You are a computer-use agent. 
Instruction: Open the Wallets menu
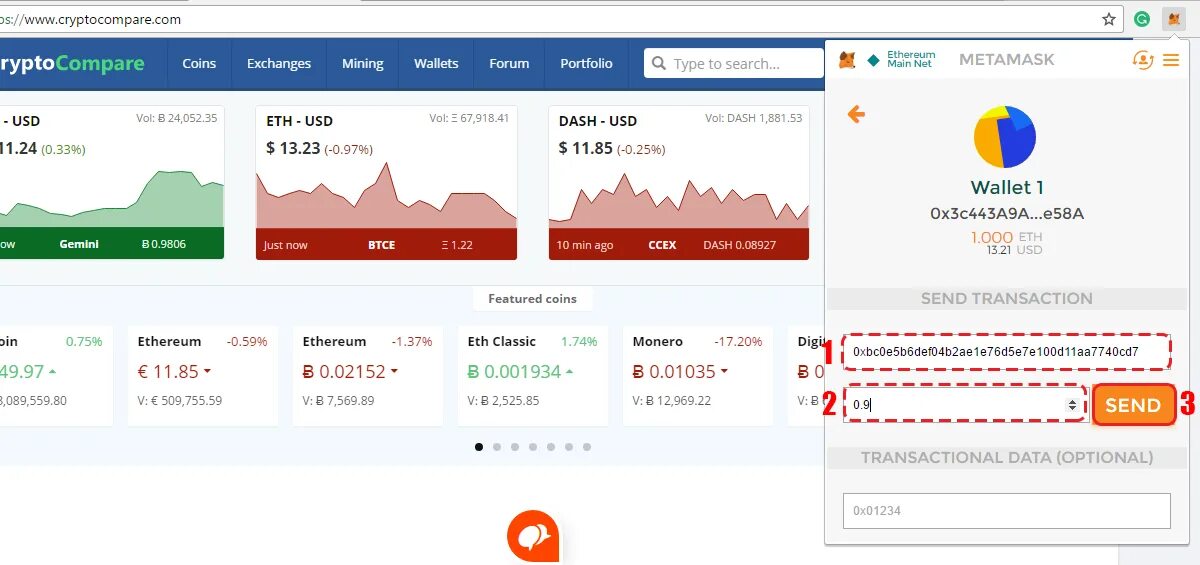click(x=436, y=64)
